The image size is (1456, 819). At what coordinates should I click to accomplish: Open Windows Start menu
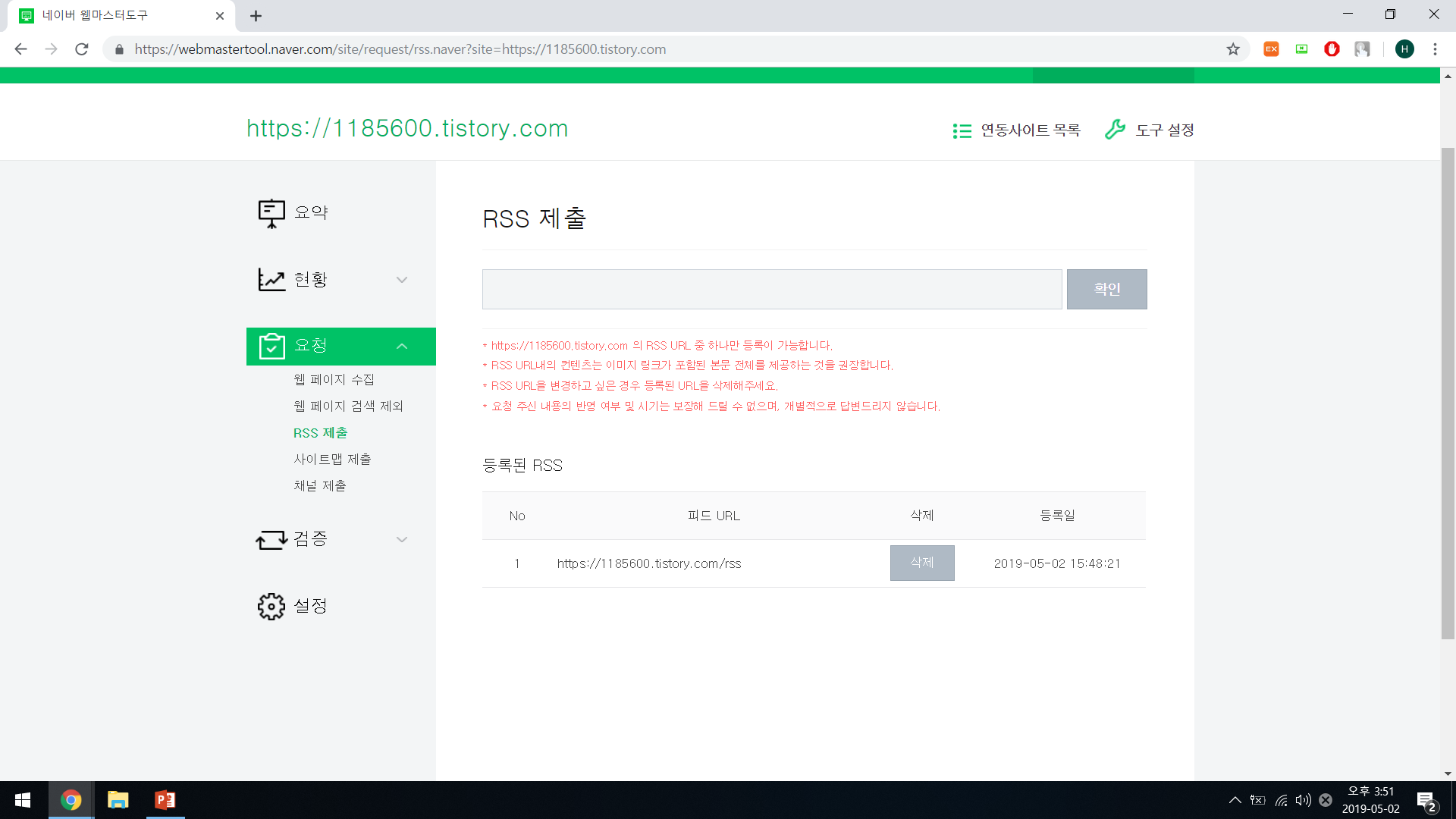tap(23, 800)
